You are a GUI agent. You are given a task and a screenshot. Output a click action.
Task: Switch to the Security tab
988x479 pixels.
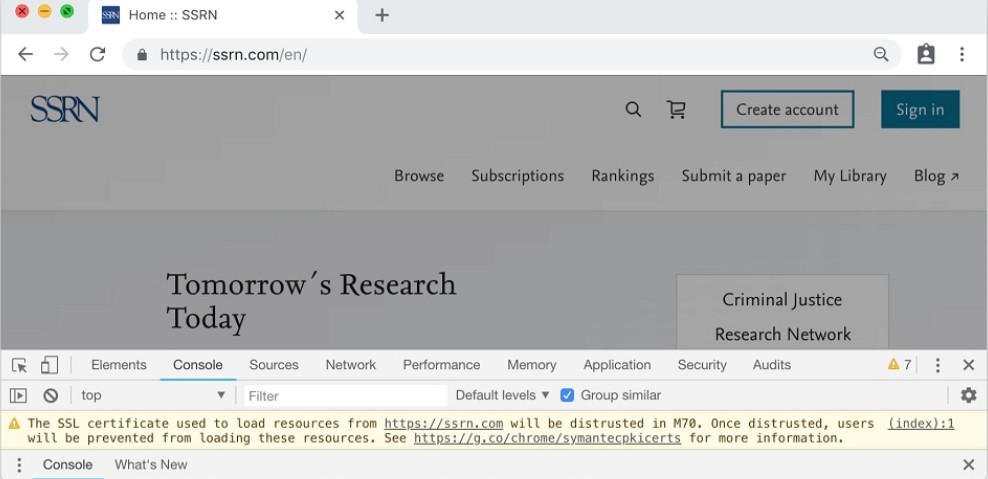pyautogui.click(x=701, y=365)
